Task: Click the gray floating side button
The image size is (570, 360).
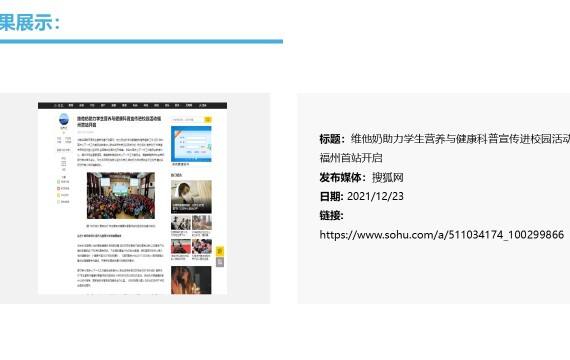Action: click(220, 262)
